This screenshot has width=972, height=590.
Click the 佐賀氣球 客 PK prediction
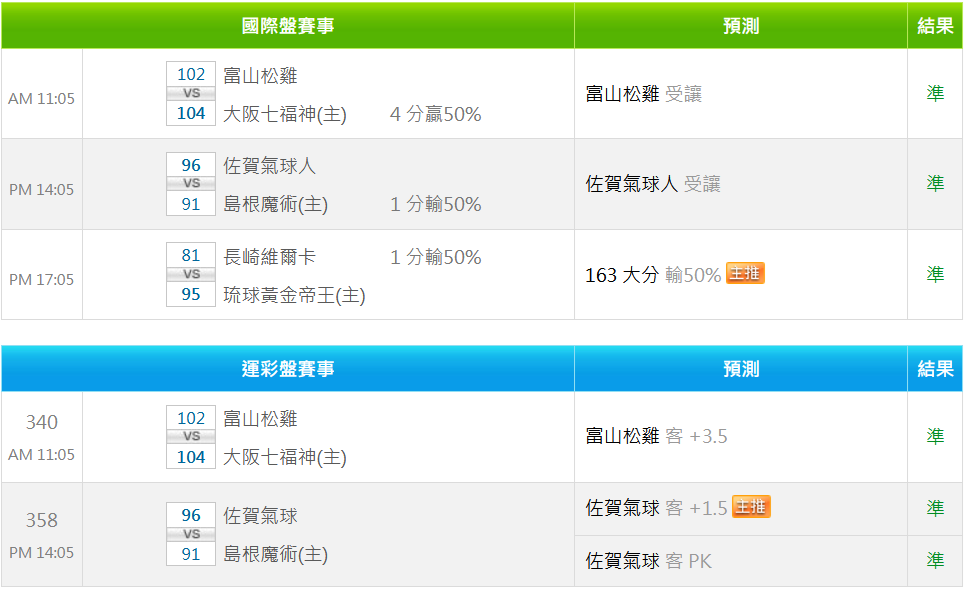pos(648,561)
